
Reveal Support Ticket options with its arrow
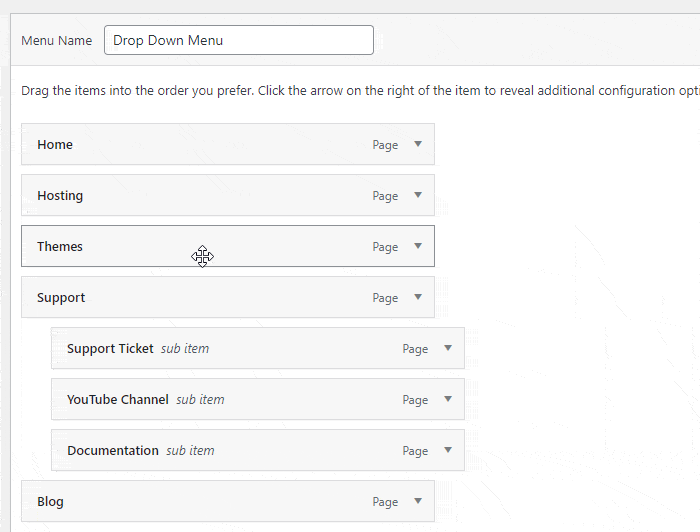[x=448, y=348]
